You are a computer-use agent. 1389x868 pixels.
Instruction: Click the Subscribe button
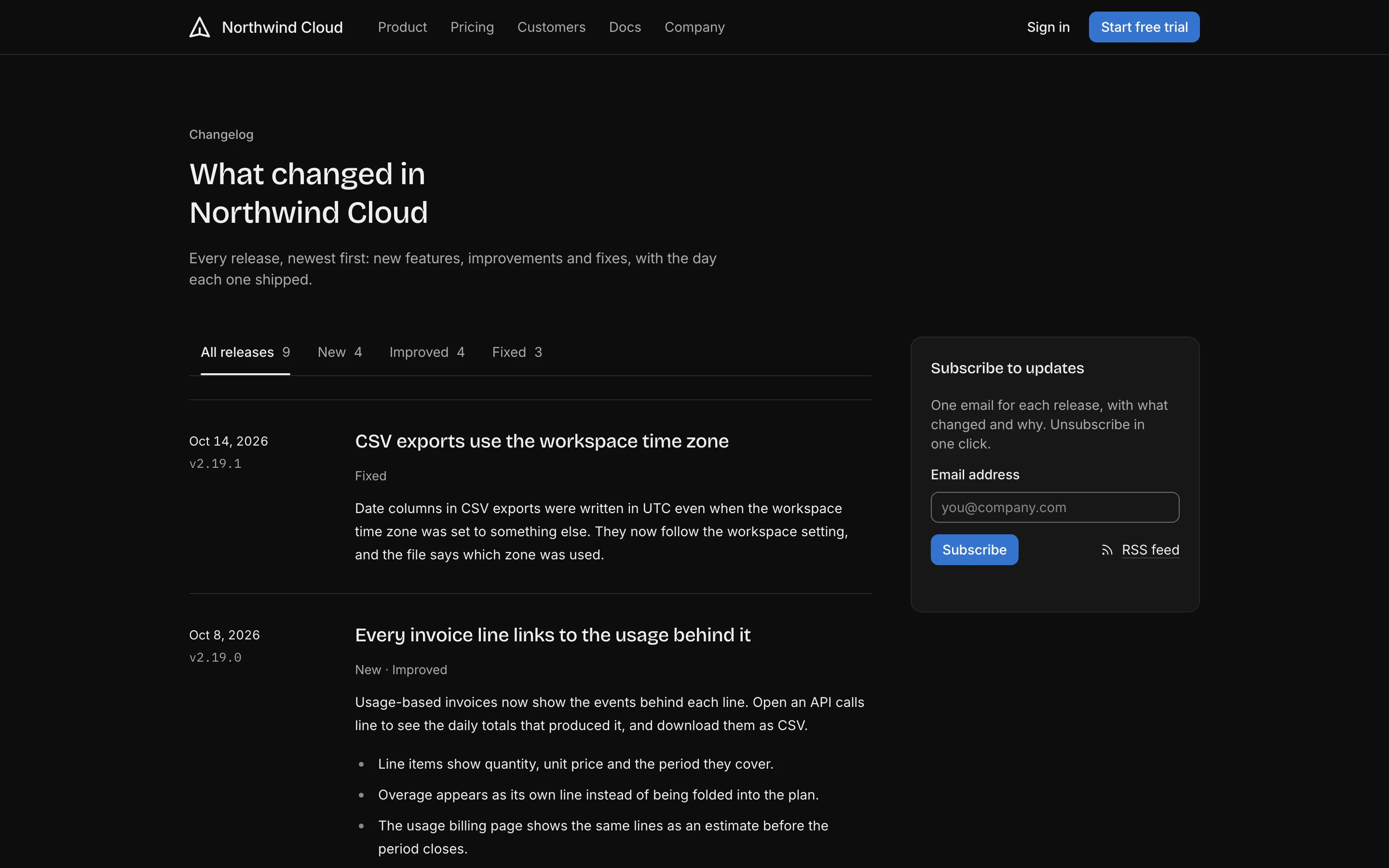pos(974,550)
